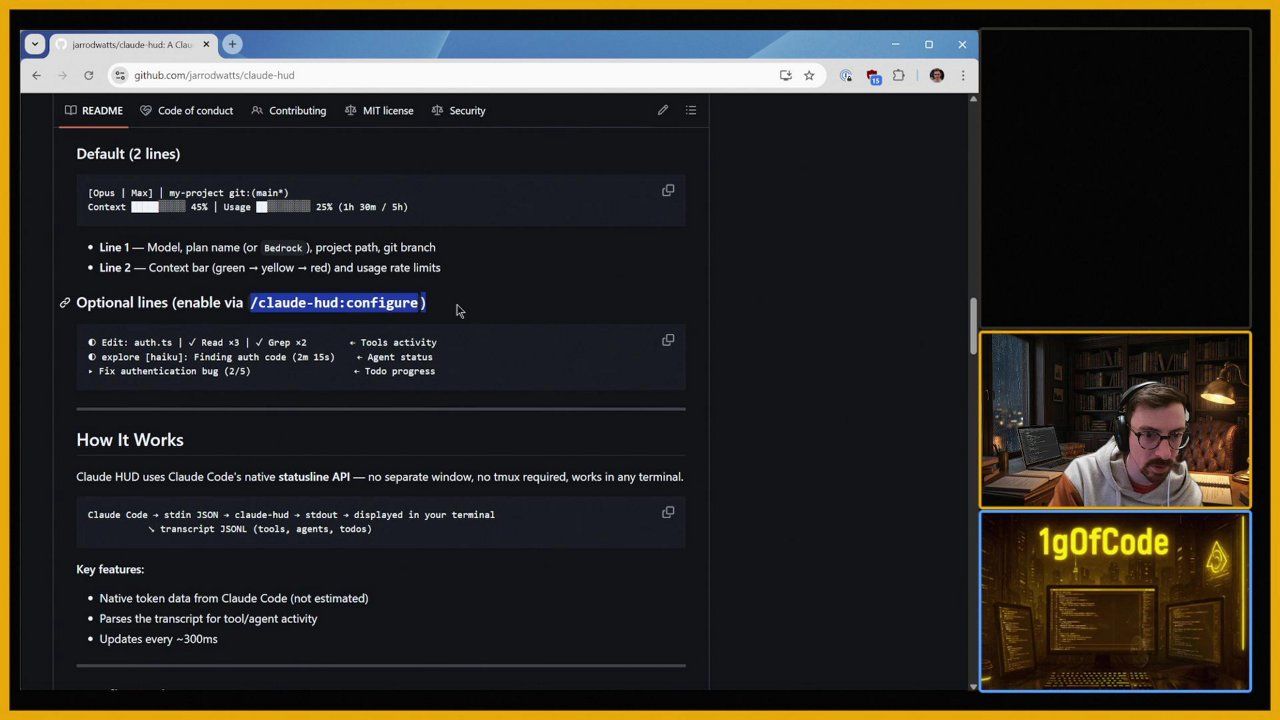Screen dimensions: 1280x720
Task: Click the heading anchor link icon beside Optional lines
Action: click(x=65, y=303)
